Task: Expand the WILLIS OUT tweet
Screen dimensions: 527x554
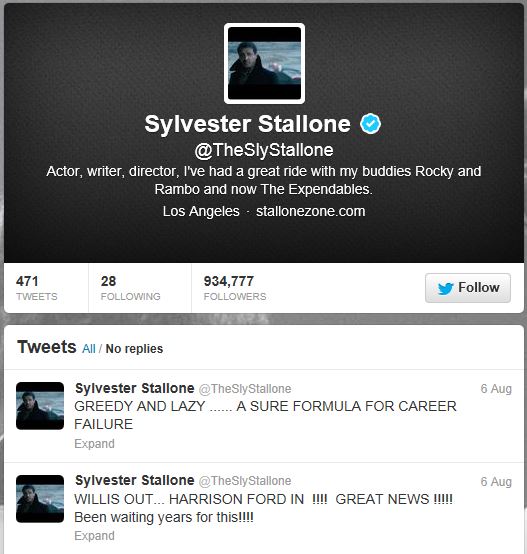Action: 94,536
